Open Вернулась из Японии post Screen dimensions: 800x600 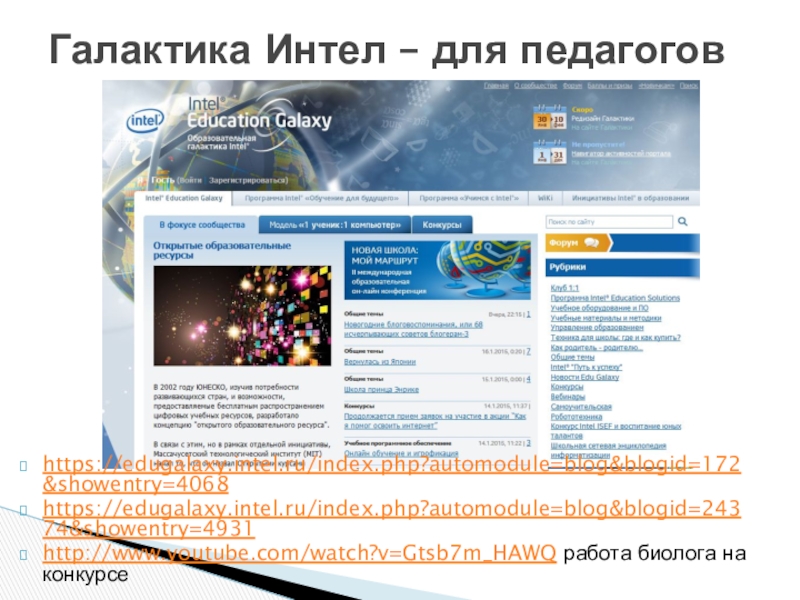tap(380, 362)
